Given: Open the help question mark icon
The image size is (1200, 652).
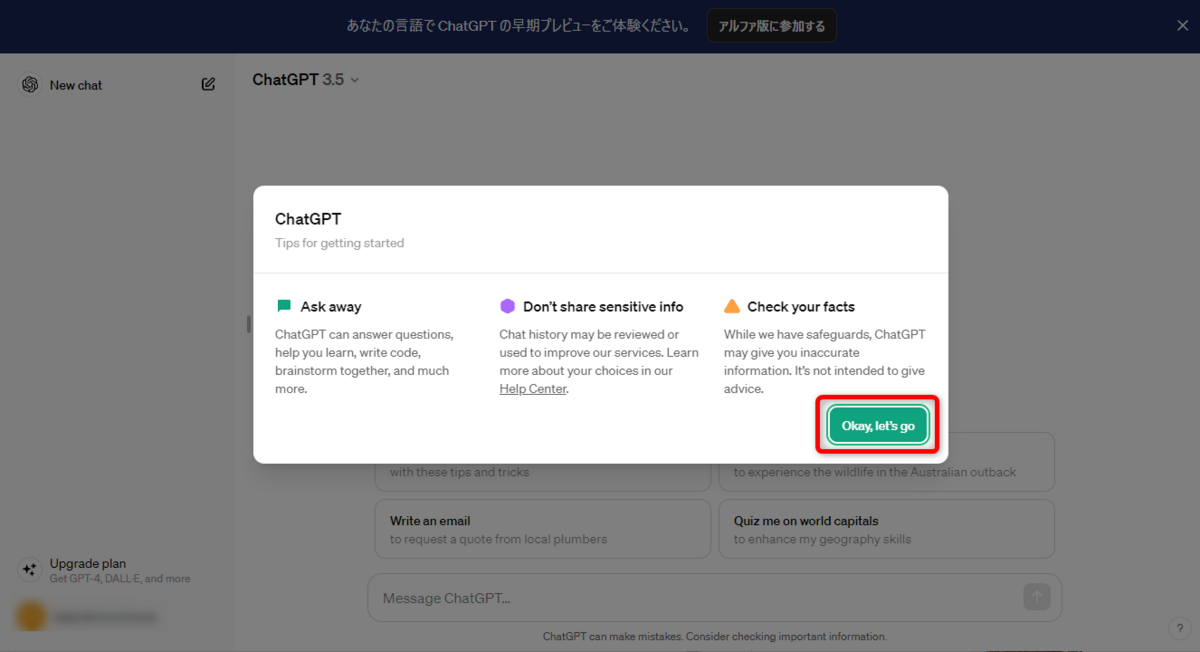Looking at the screenshot, I should pyautogui.click(x=1178, y=628).
